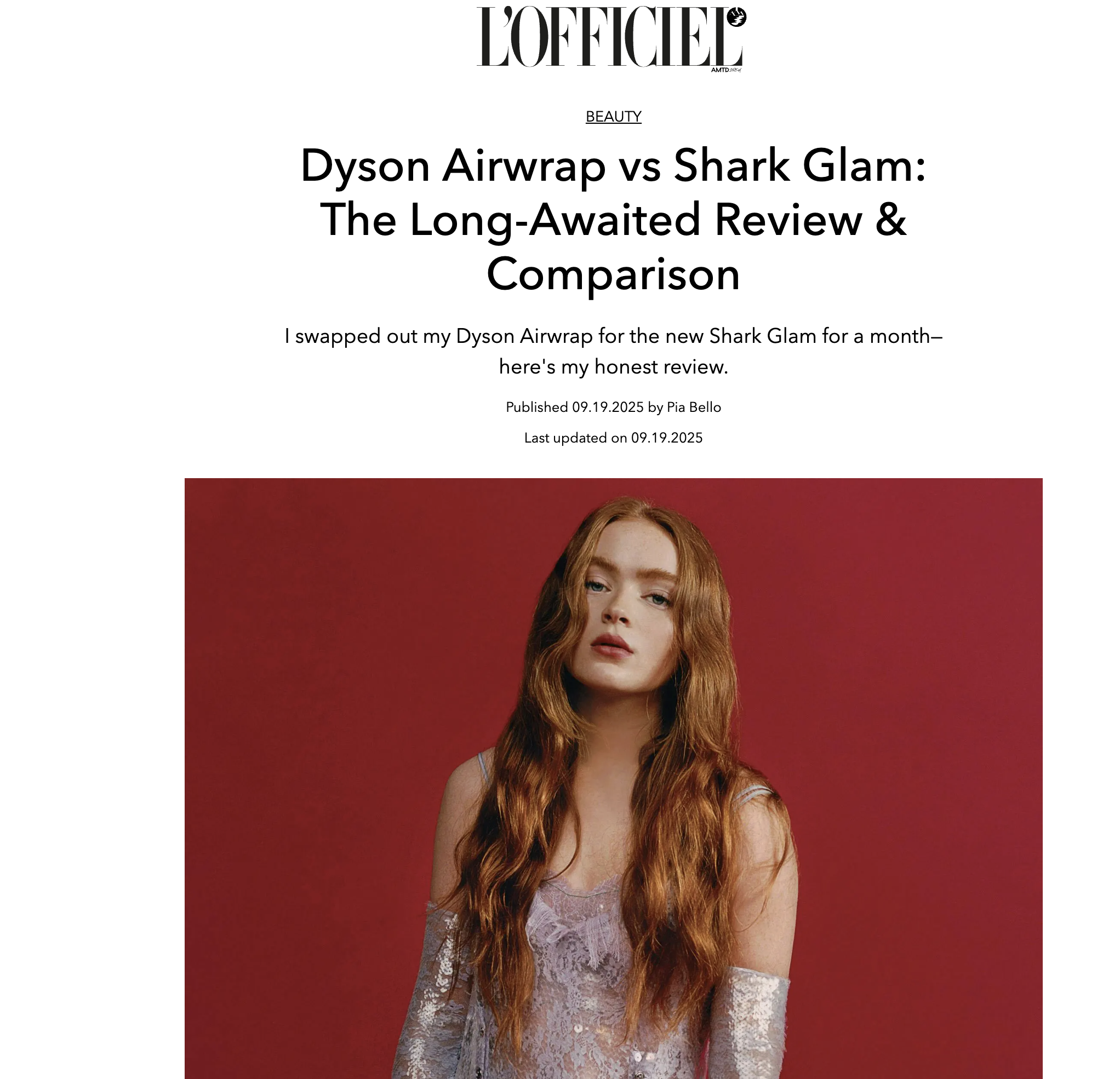This screenshot has height=1079, width=1120.
Task: Open author Pia Bello's page
Action: point(694,408)
